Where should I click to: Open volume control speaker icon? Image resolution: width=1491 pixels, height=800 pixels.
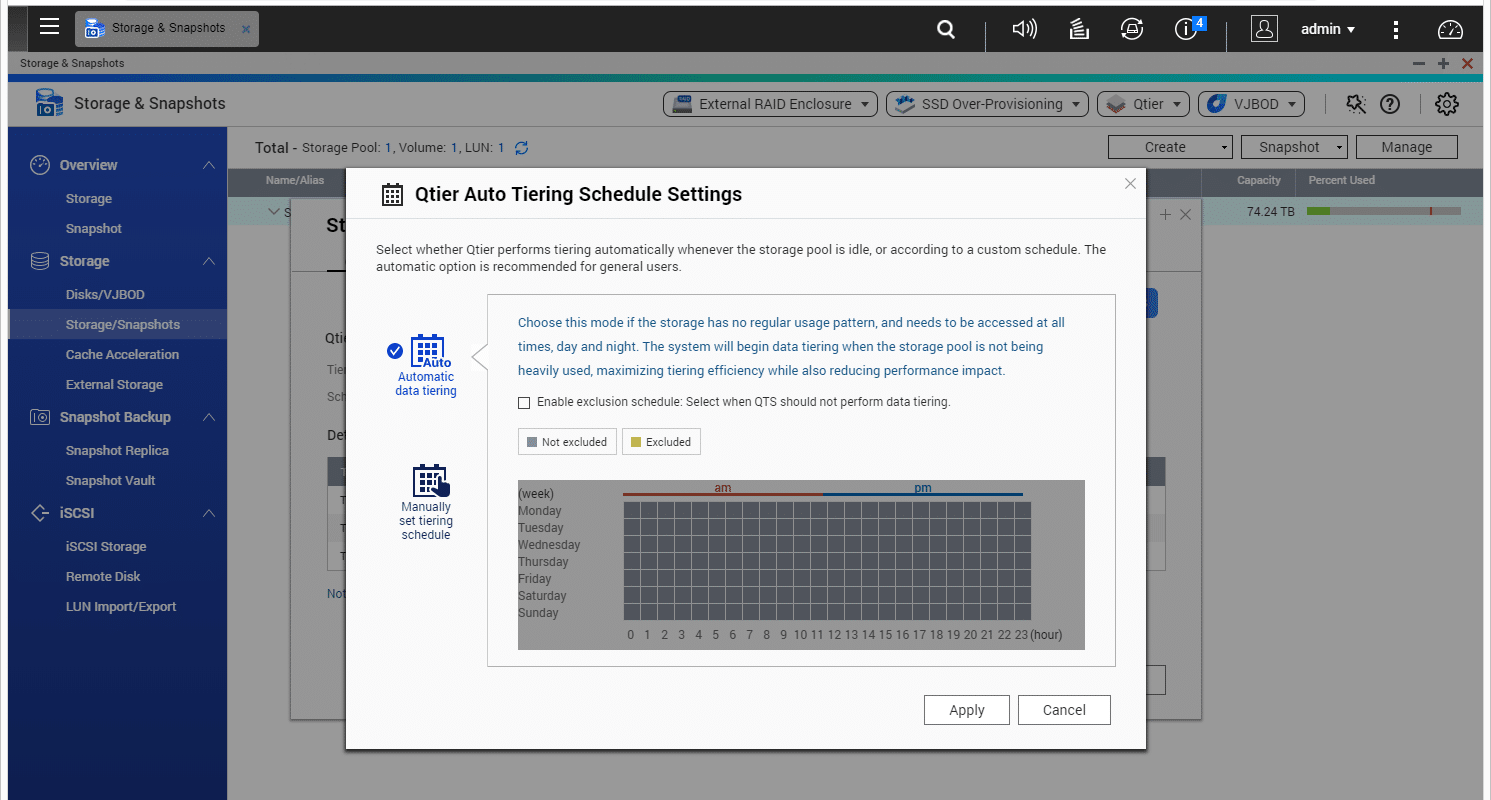[x=1024, y=30]
